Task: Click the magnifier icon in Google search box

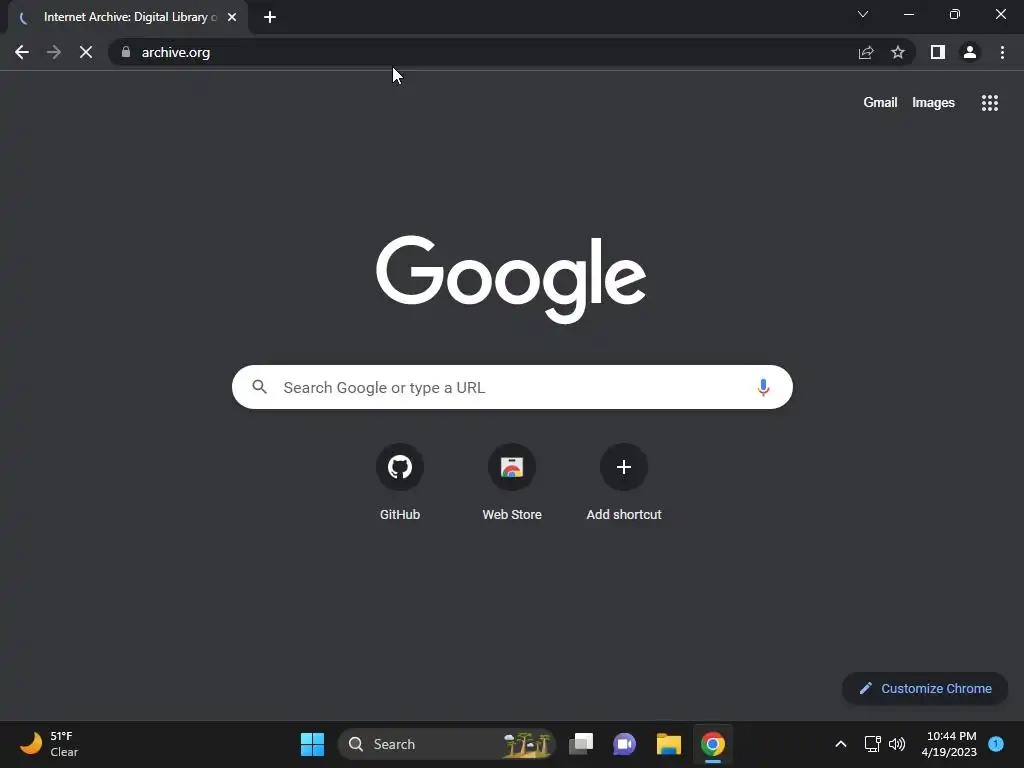Action: tap(259, 387)
